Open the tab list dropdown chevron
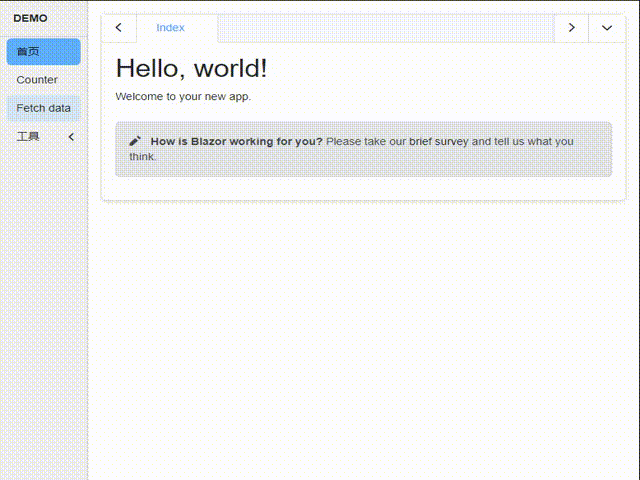This screenshot has height=480, width=640. (607, 28)
